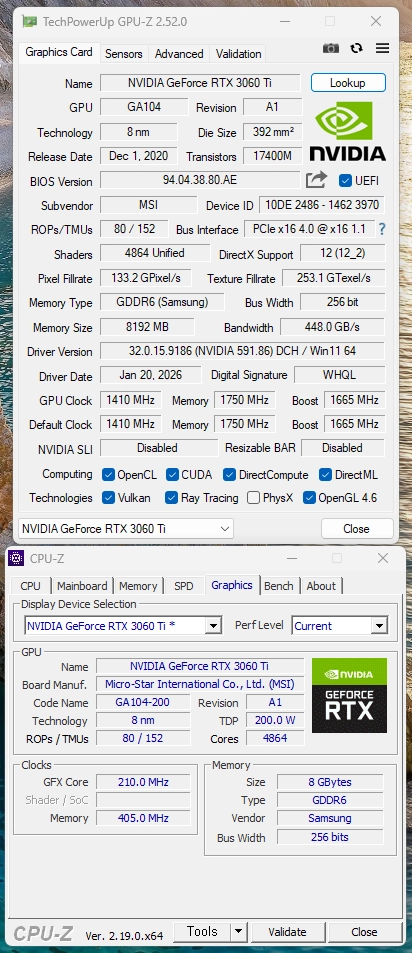
Task: Click the 4864 Unified shaders value
Action: click(x=154, y=253)
